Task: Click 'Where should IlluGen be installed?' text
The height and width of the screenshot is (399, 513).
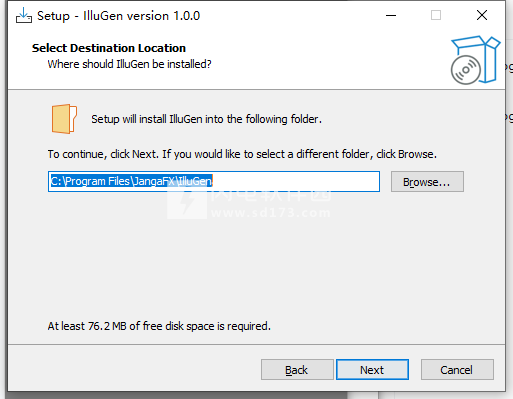Action: coord(129,64)
